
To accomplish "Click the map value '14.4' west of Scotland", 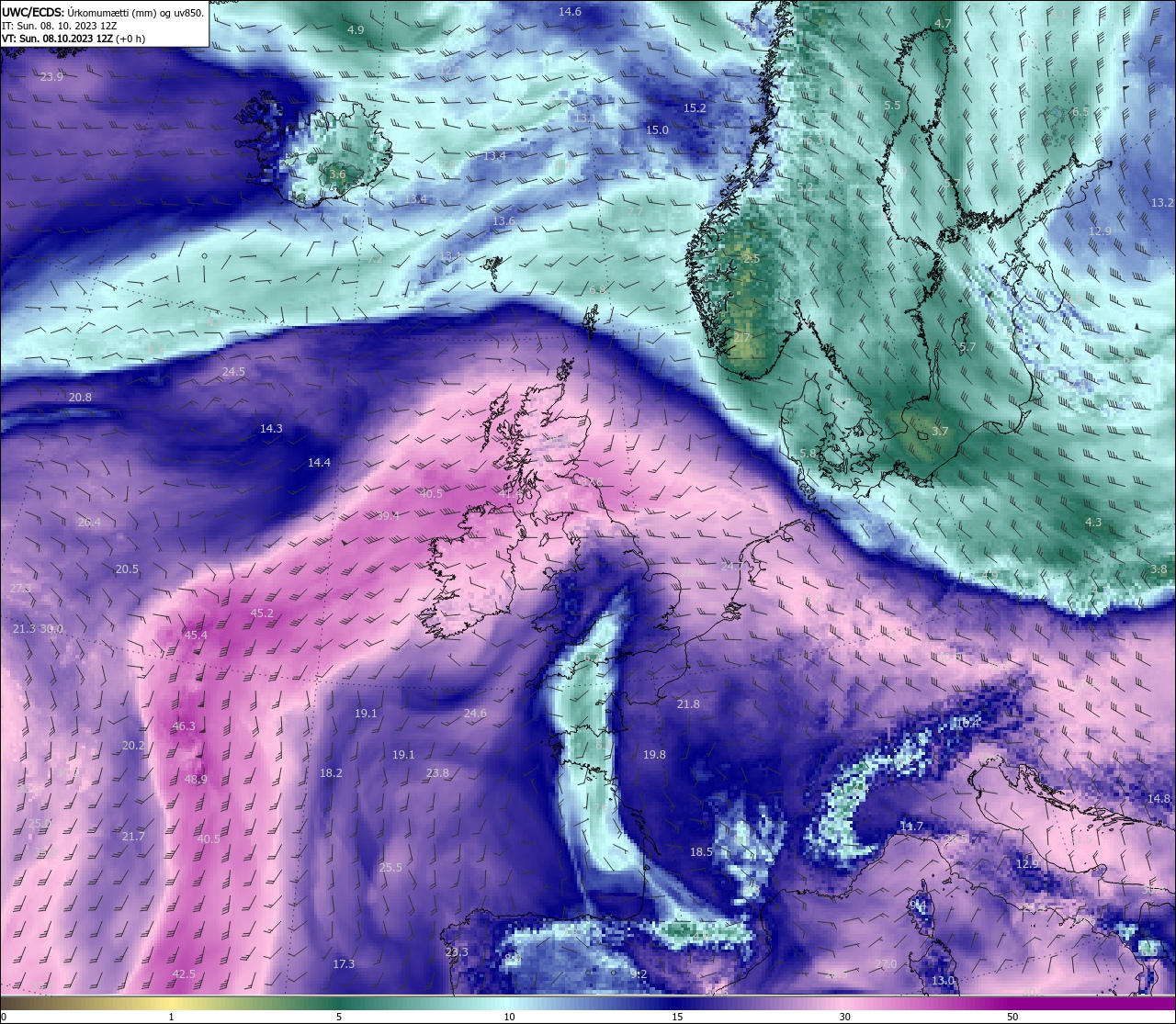I will click(319, 462).
